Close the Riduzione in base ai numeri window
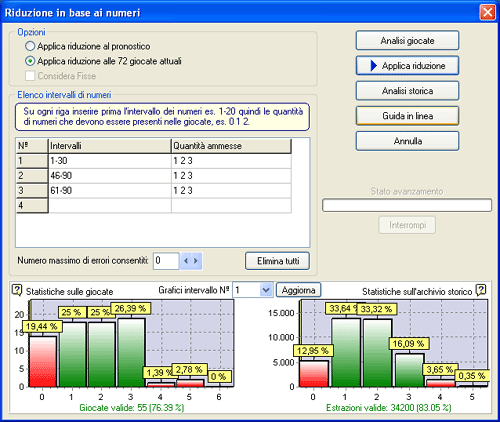Viewport: 500px width, 422px height. pyautogui.click(x=487, y=13)
